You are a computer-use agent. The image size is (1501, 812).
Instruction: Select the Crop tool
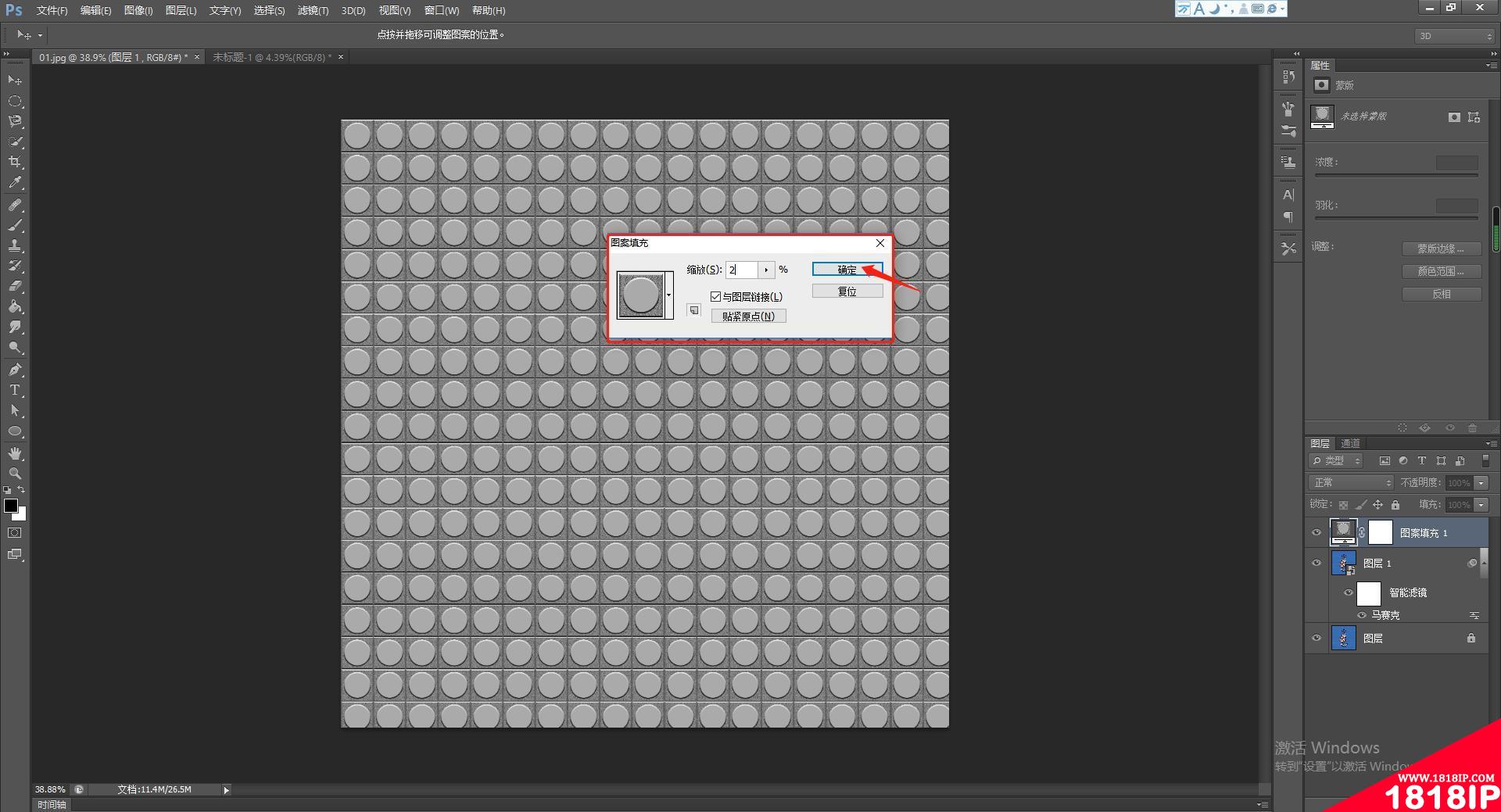15,162
